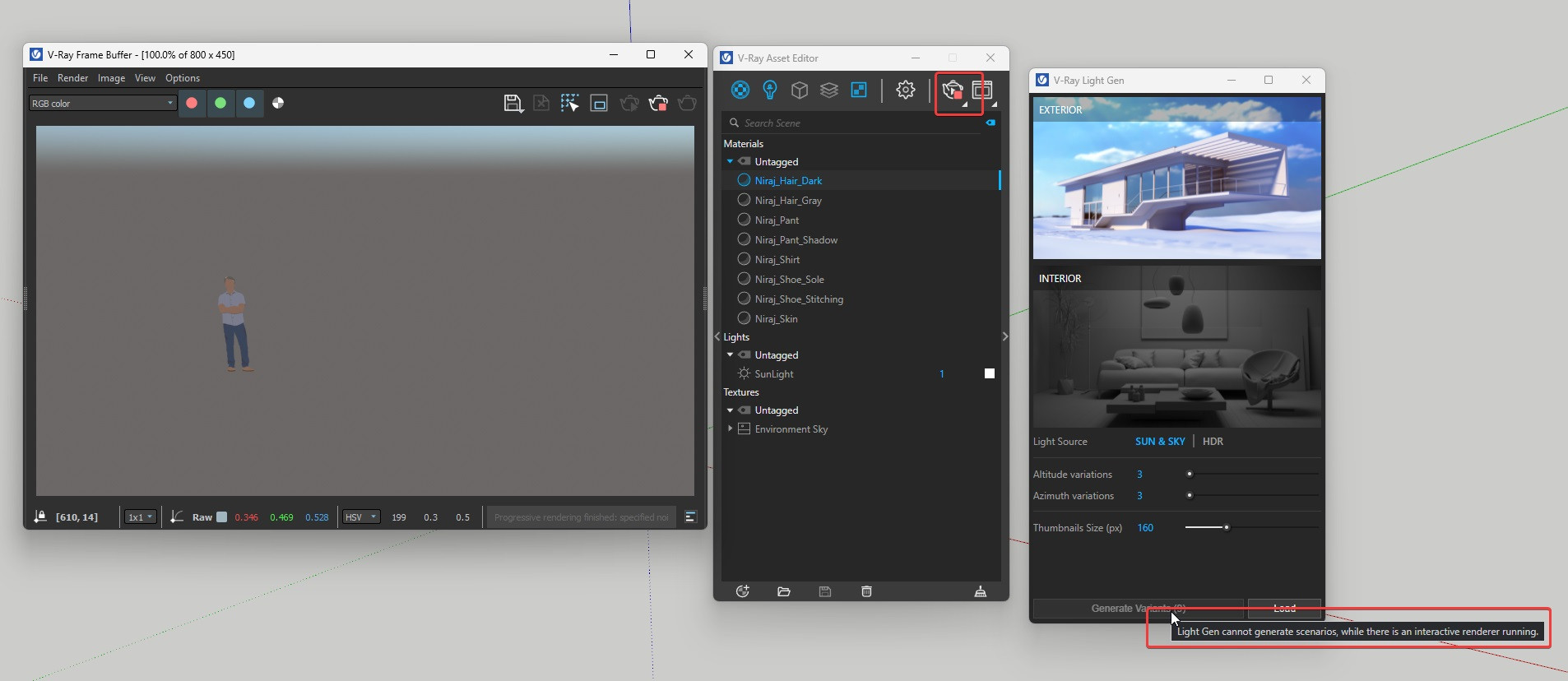
Task: Click the curve icon next to Raw
Action: point(177,517)
